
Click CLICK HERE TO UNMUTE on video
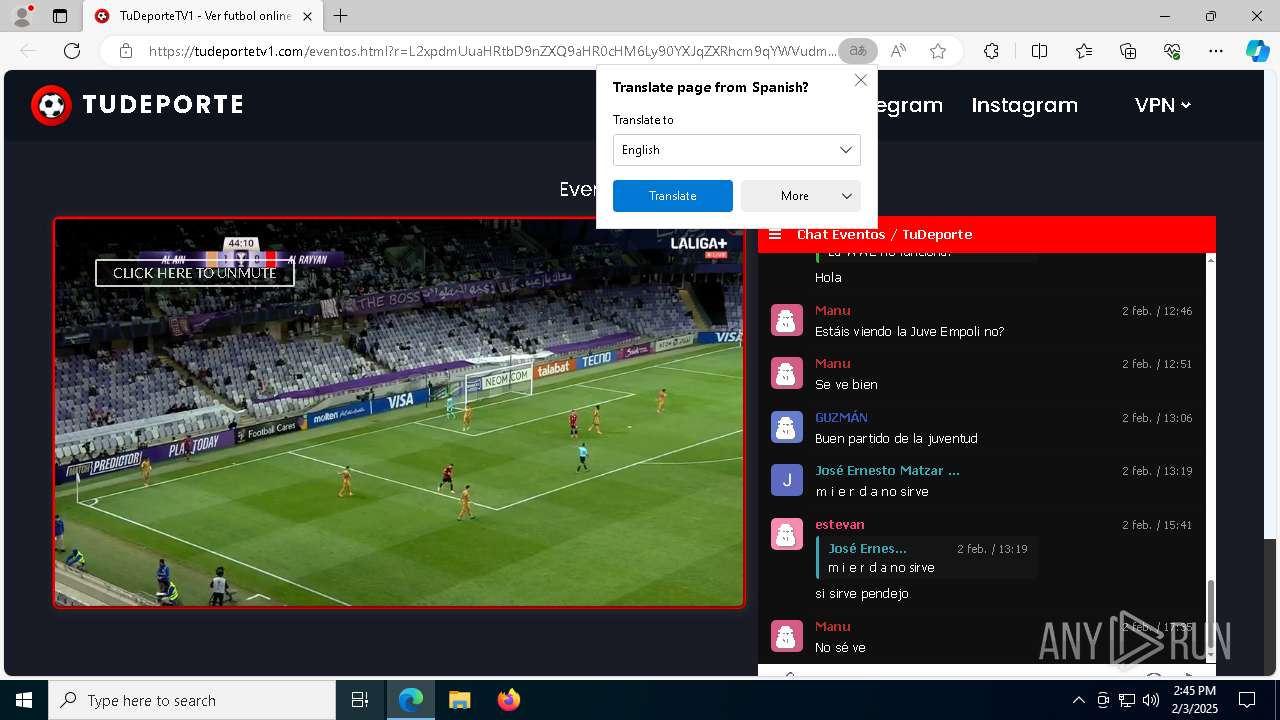coord(195,273)
